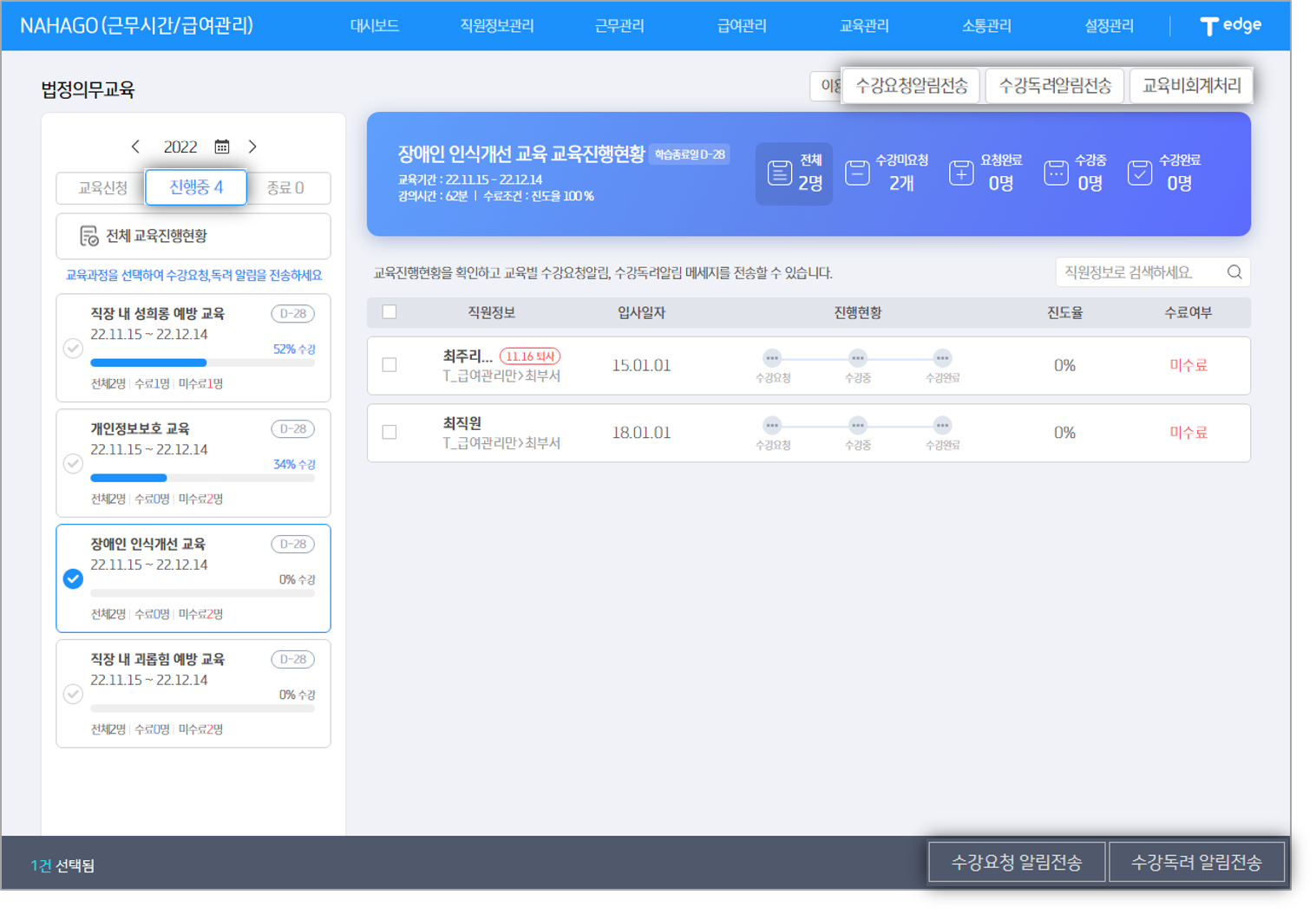This screenshot has width=1316, height=914.
Task: Click 교육비회계처리 button
Action: [x=1191, y=86]
